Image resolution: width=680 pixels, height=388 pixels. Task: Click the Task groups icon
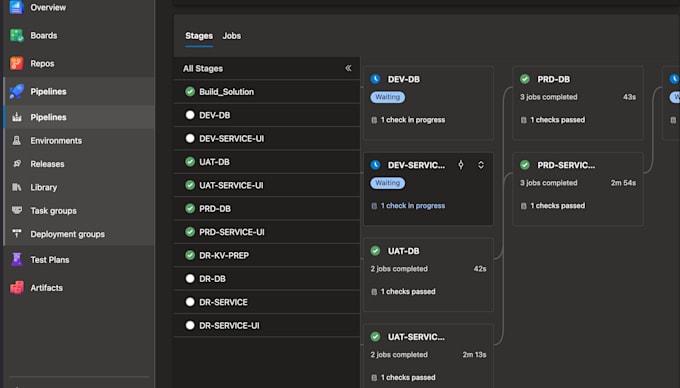pyautogui.click(x=16, y=211)
